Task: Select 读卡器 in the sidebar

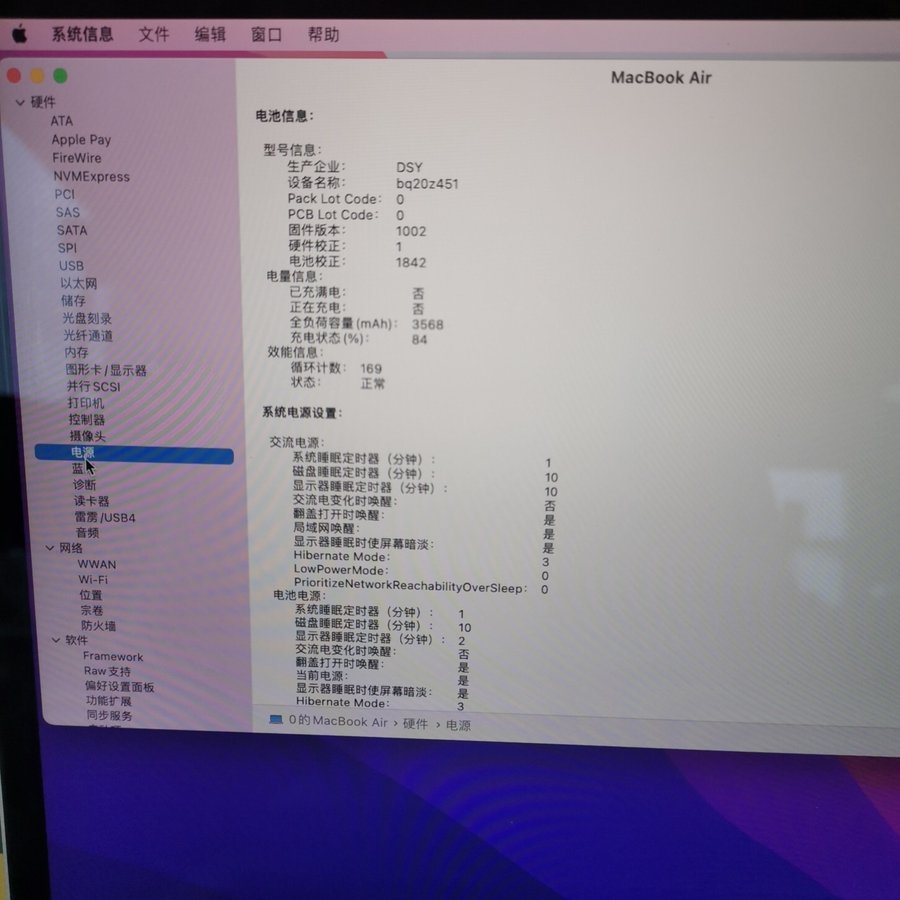Action: [x=91, y=501]
